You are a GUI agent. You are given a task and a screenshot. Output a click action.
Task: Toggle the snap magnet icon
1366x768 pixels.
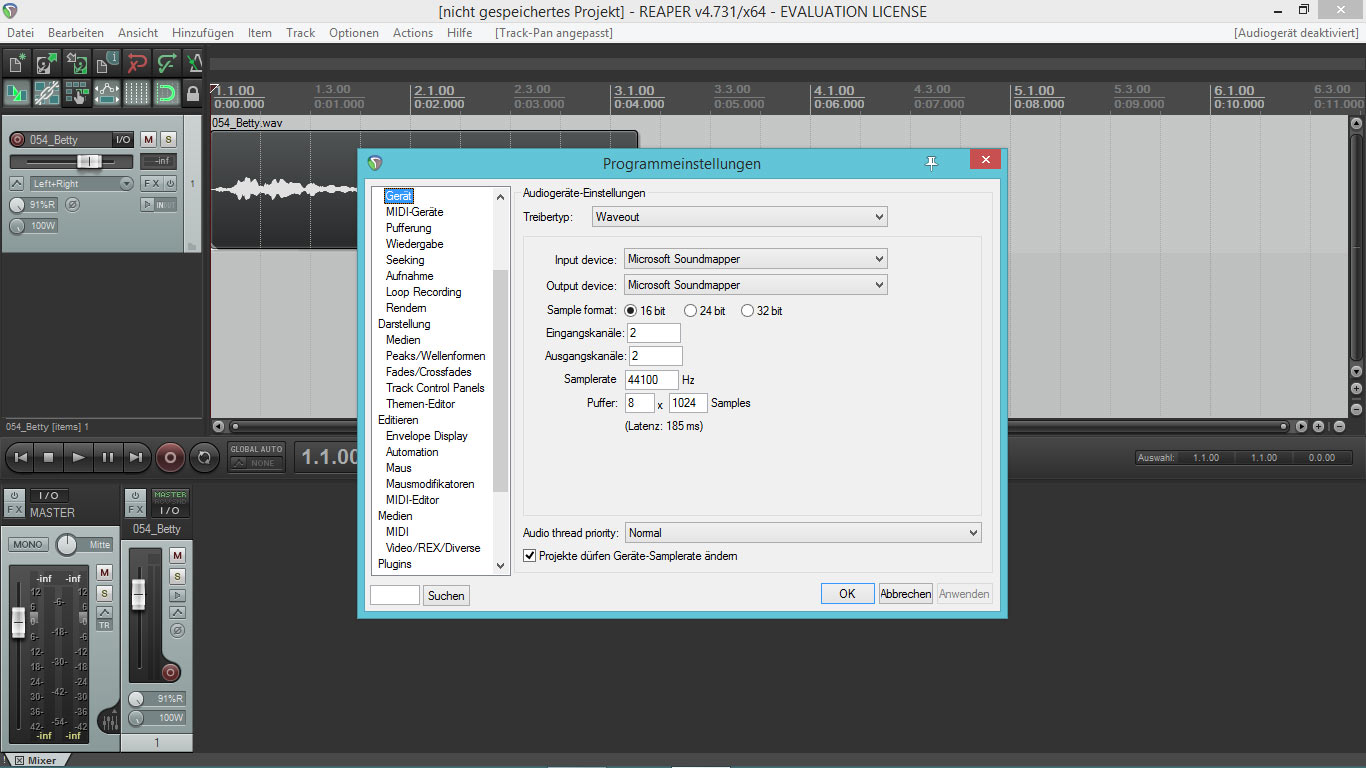point(166,94)
